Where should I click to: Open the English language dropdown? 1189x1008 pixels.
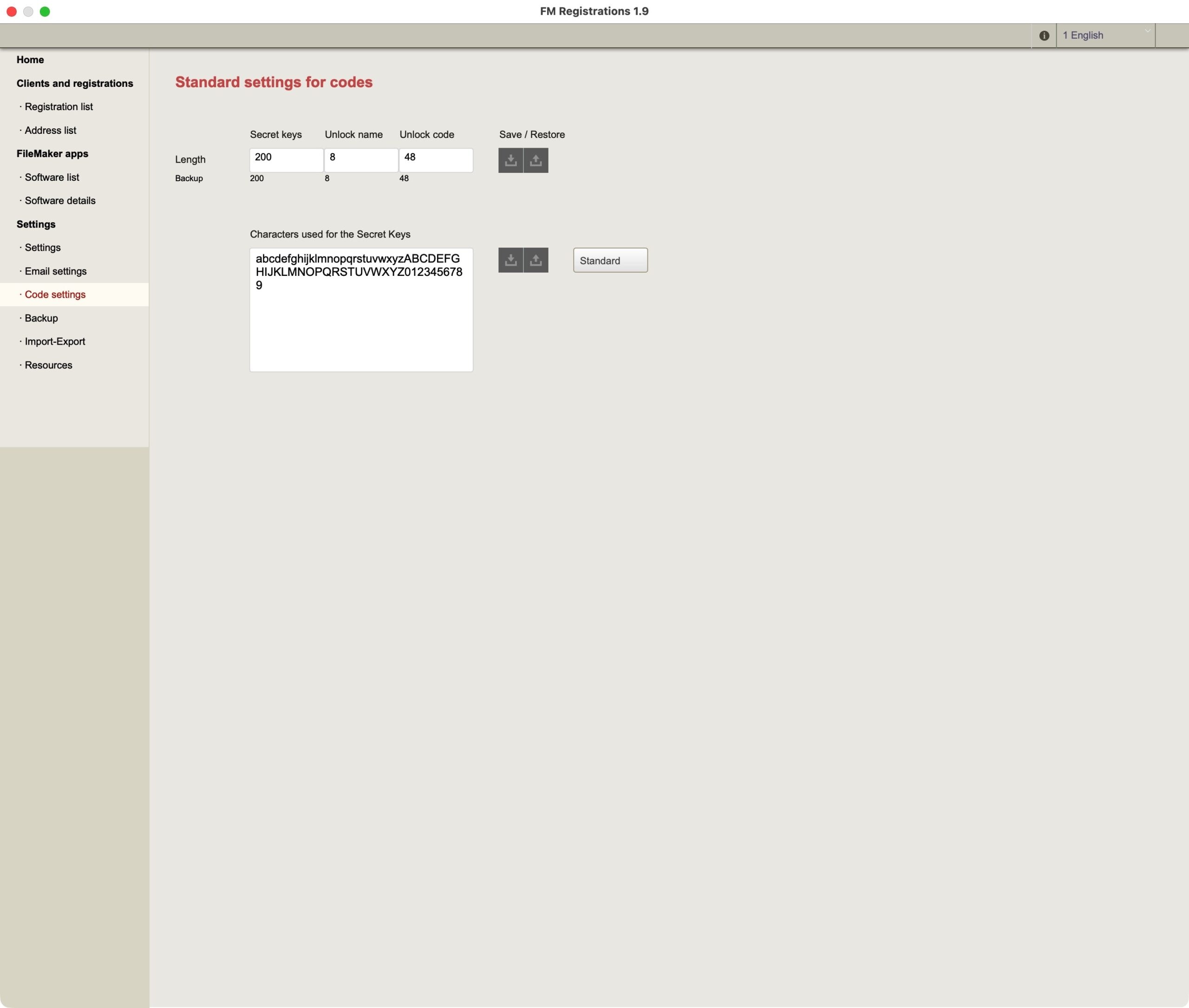[x=1105, y=35]
